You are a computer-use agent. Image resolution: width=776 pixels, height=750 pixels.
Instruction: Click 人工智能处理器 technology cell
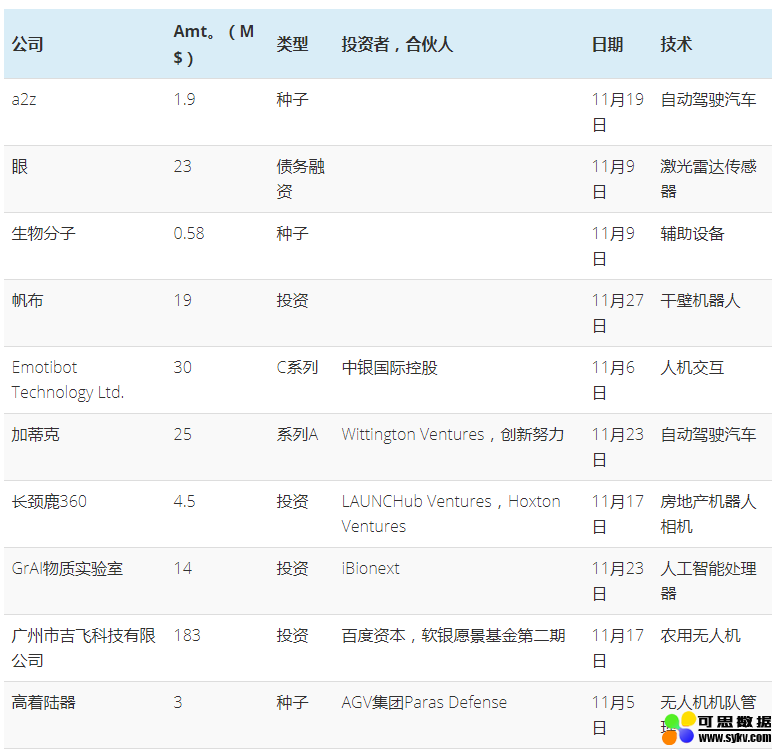[x=708, y=581]
